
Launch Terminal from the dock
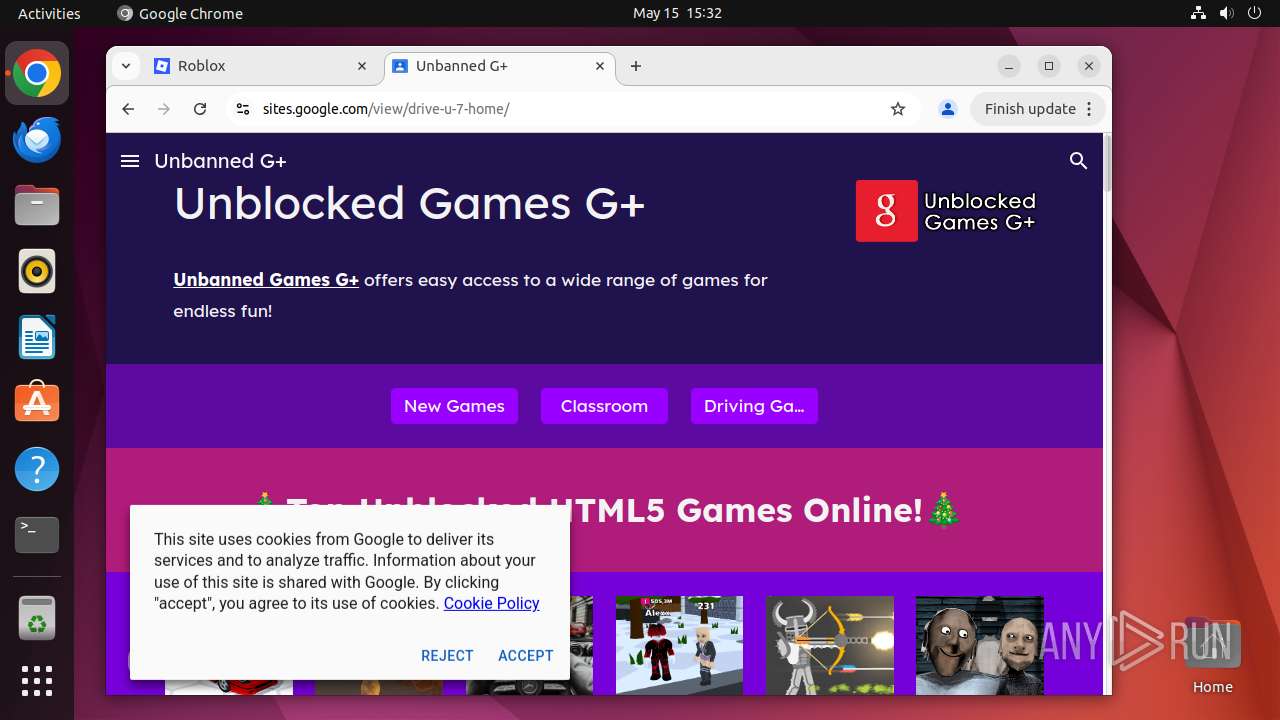coord(37,535)
